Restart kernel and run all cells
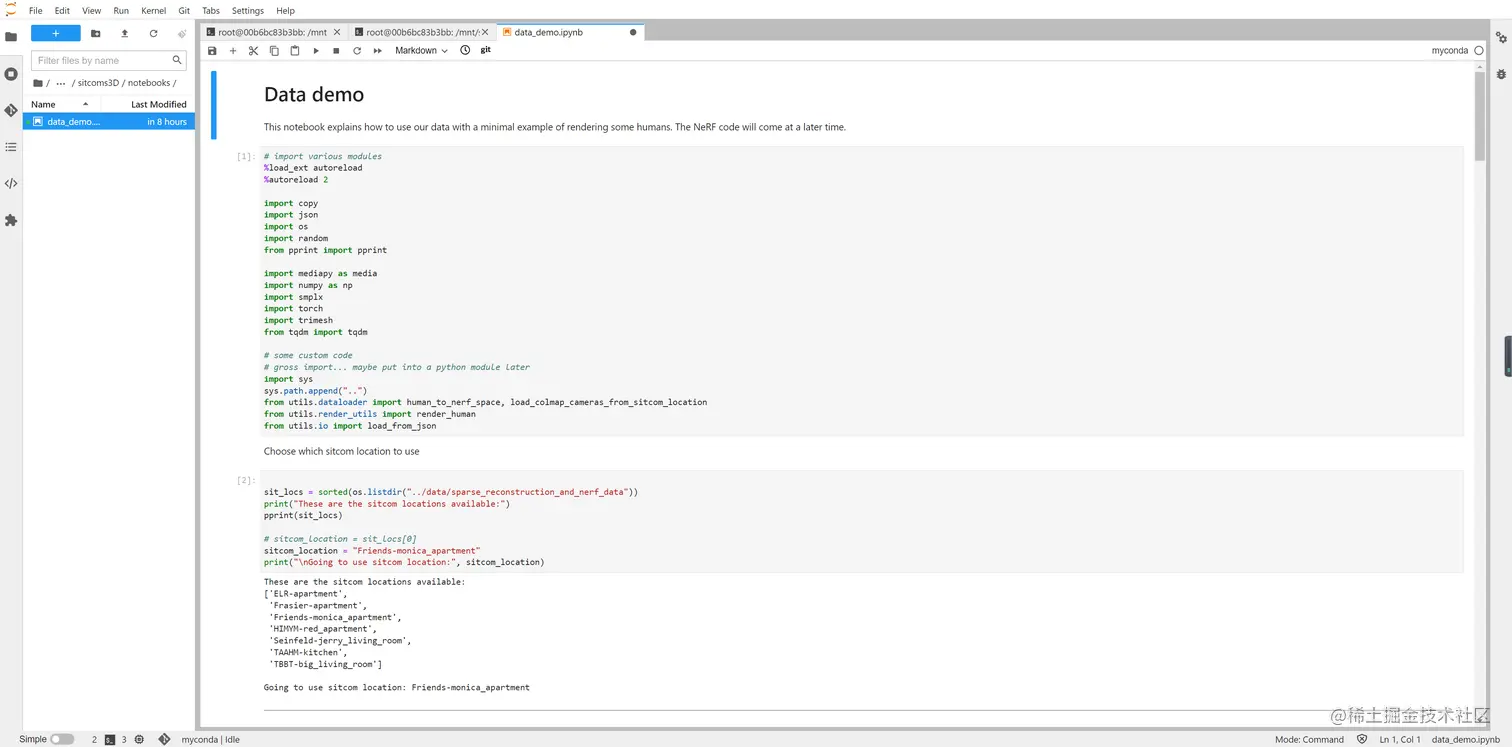The image size is (1512, 747). click(x=378, y=51)
